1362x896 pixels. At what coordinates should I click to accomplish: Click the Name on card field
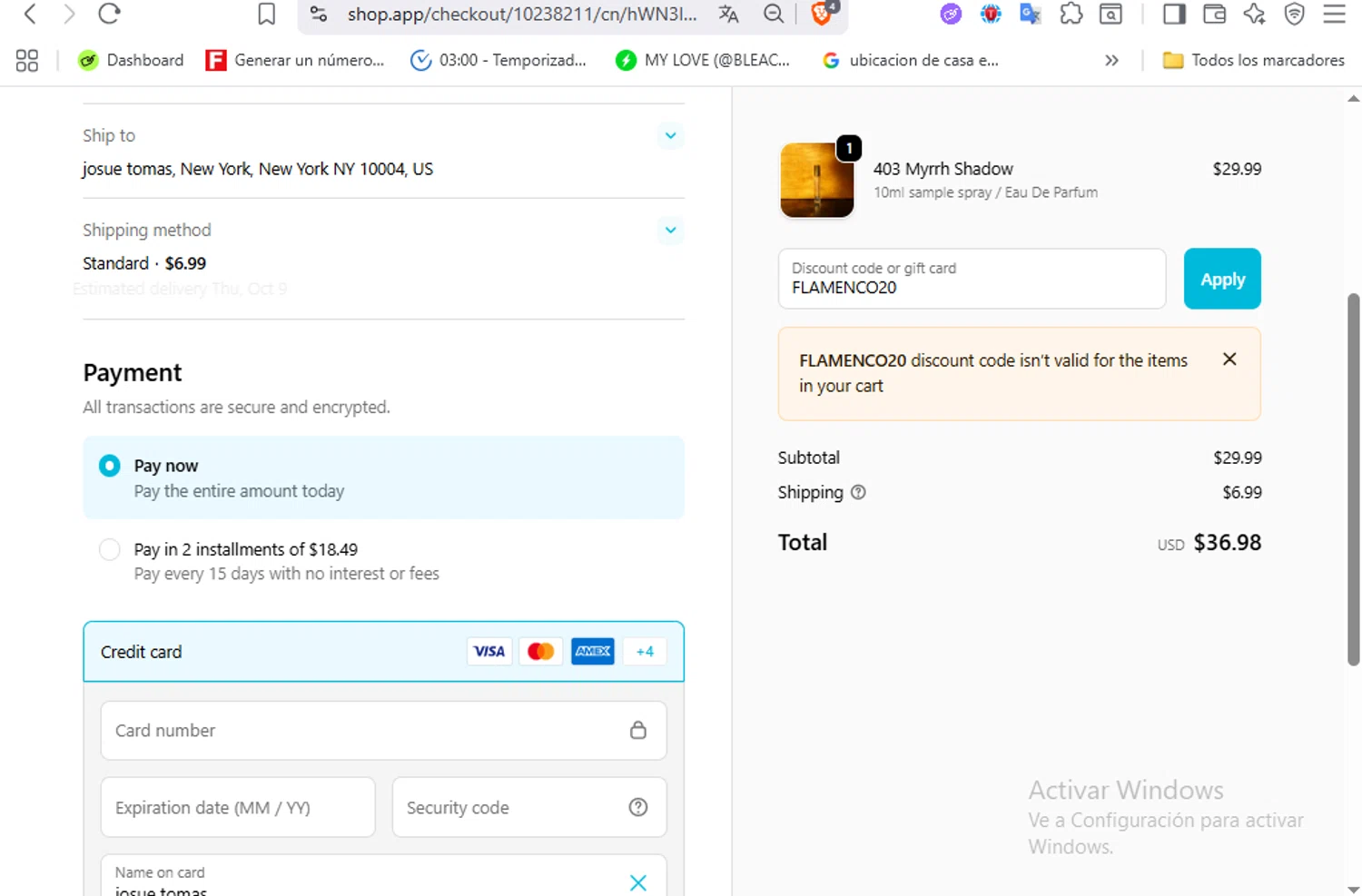point(383,876)
